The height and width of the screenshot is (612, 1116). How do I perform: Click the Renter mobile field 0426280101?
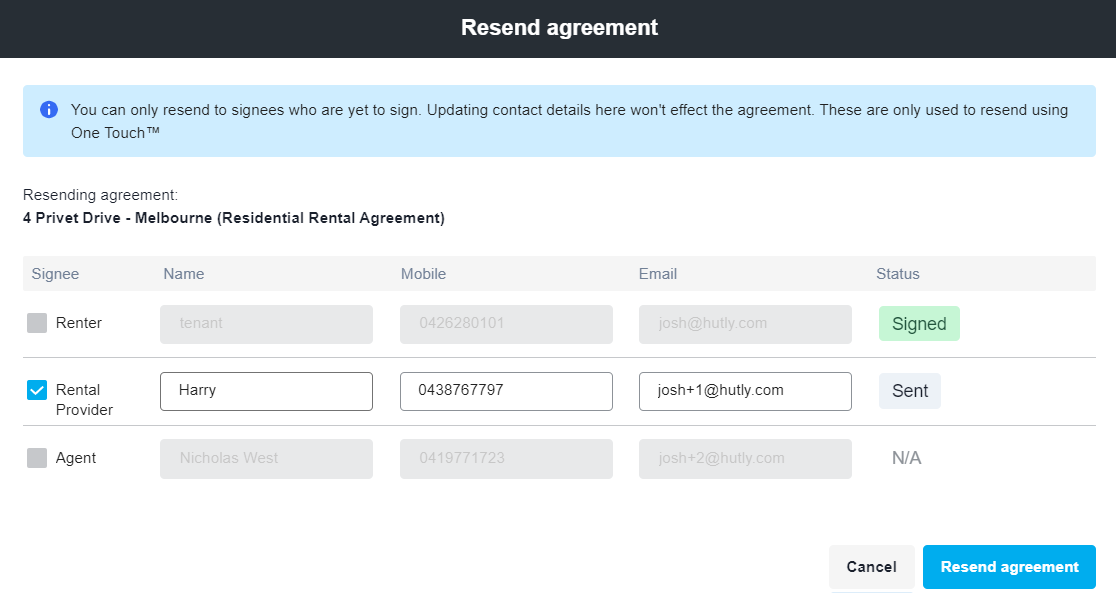tap(506, 324)
